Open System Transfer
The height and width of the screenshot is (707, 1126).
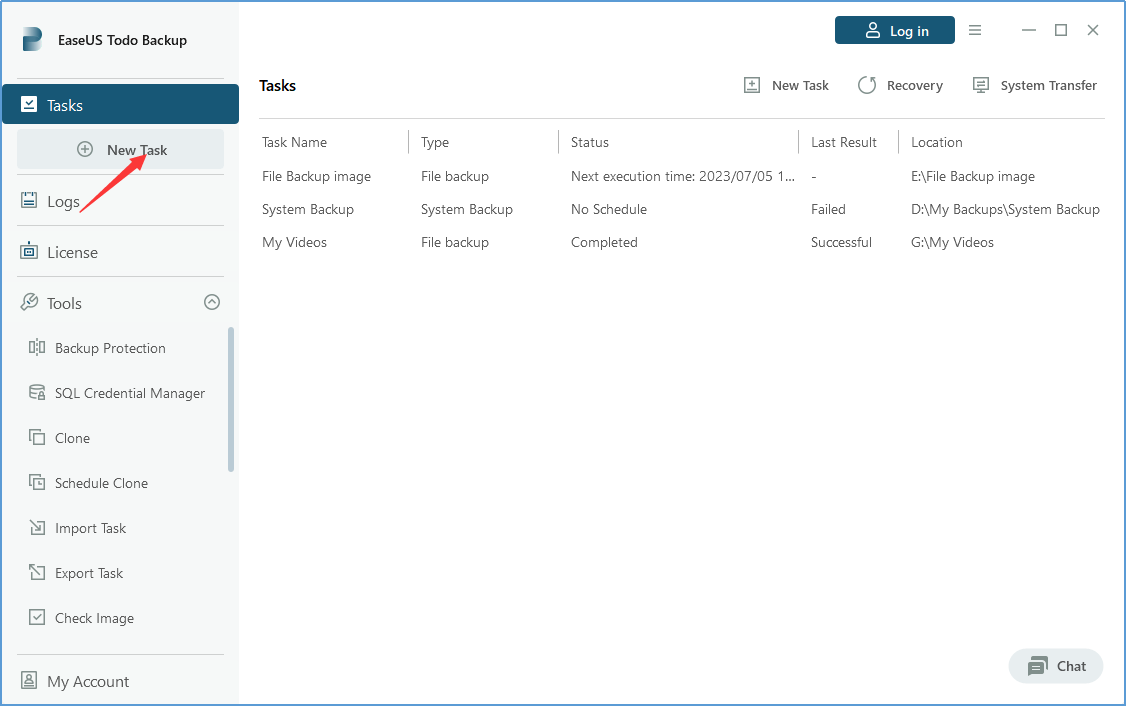[1034, 85]
